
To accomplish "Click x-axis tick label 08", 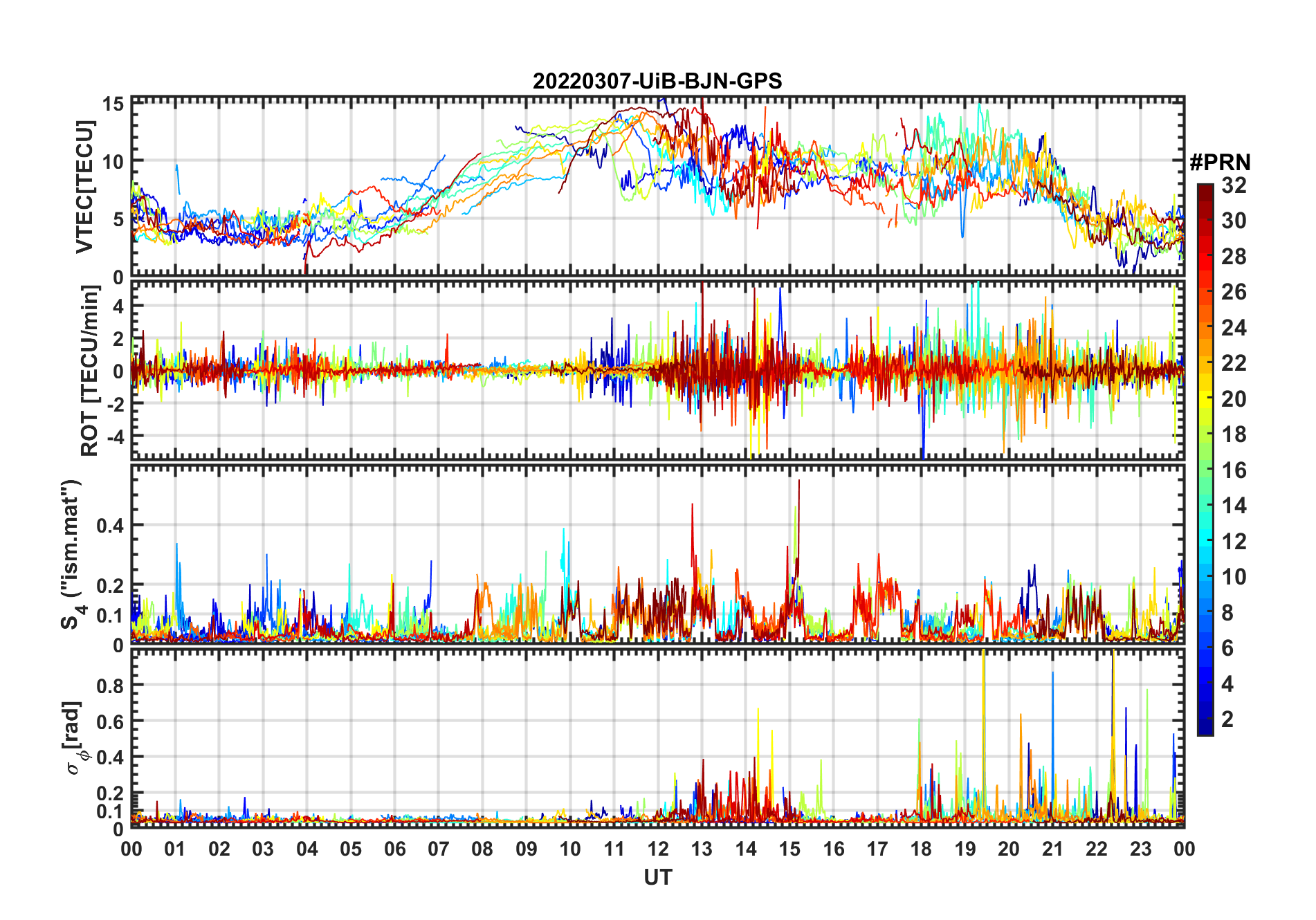I will point(482,849).
